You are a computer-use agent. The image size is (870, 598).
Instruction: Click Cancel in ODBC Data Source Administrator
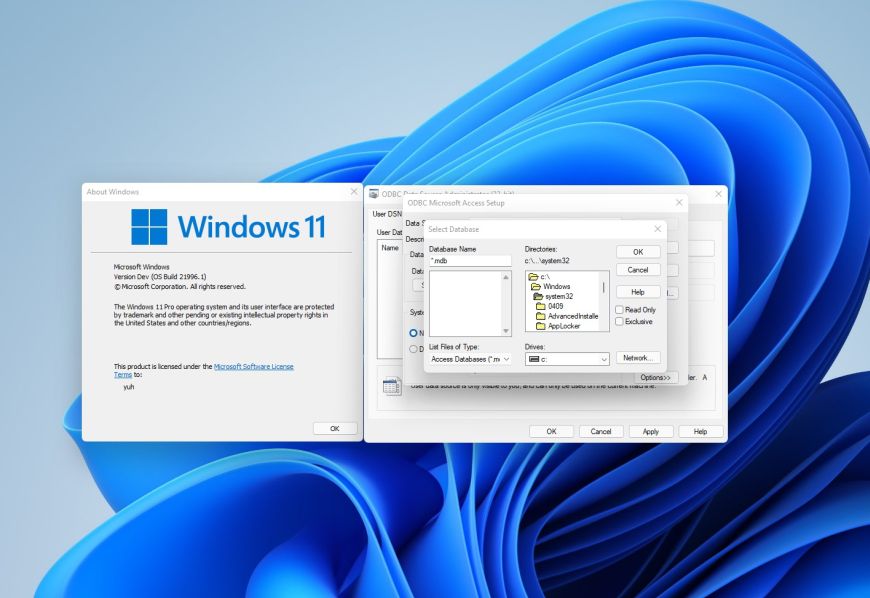tap(601, 431)
